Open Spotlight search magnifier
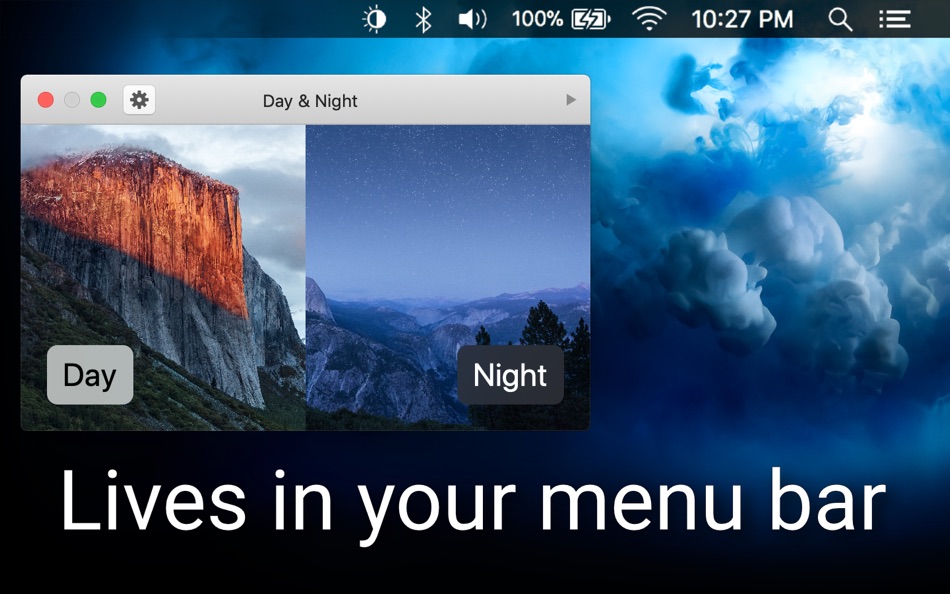 [840, 19]
